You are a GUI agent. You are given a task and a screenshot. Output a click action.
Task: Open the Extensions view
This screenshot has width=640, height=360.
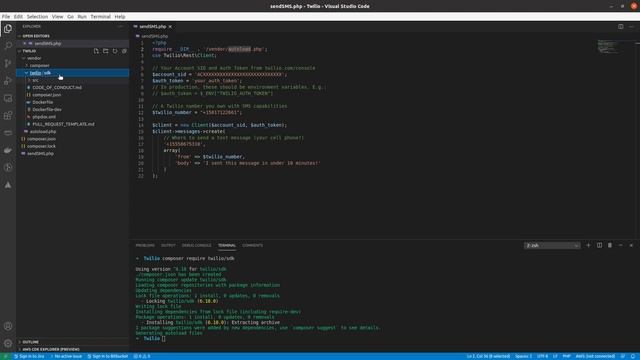click(8, 116)
